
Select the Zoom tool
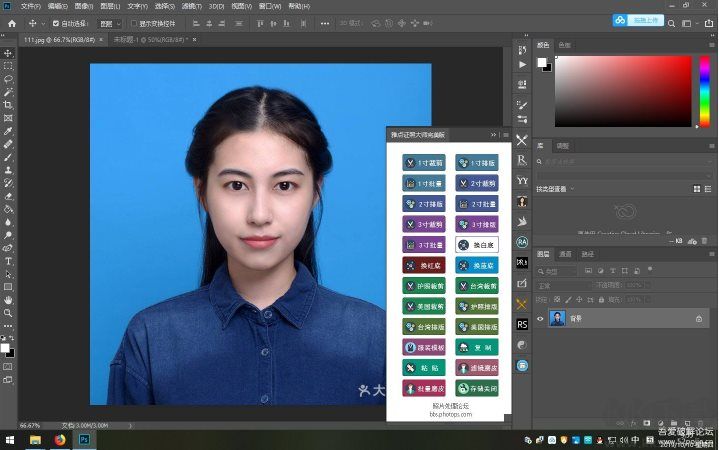coord(8,312)
